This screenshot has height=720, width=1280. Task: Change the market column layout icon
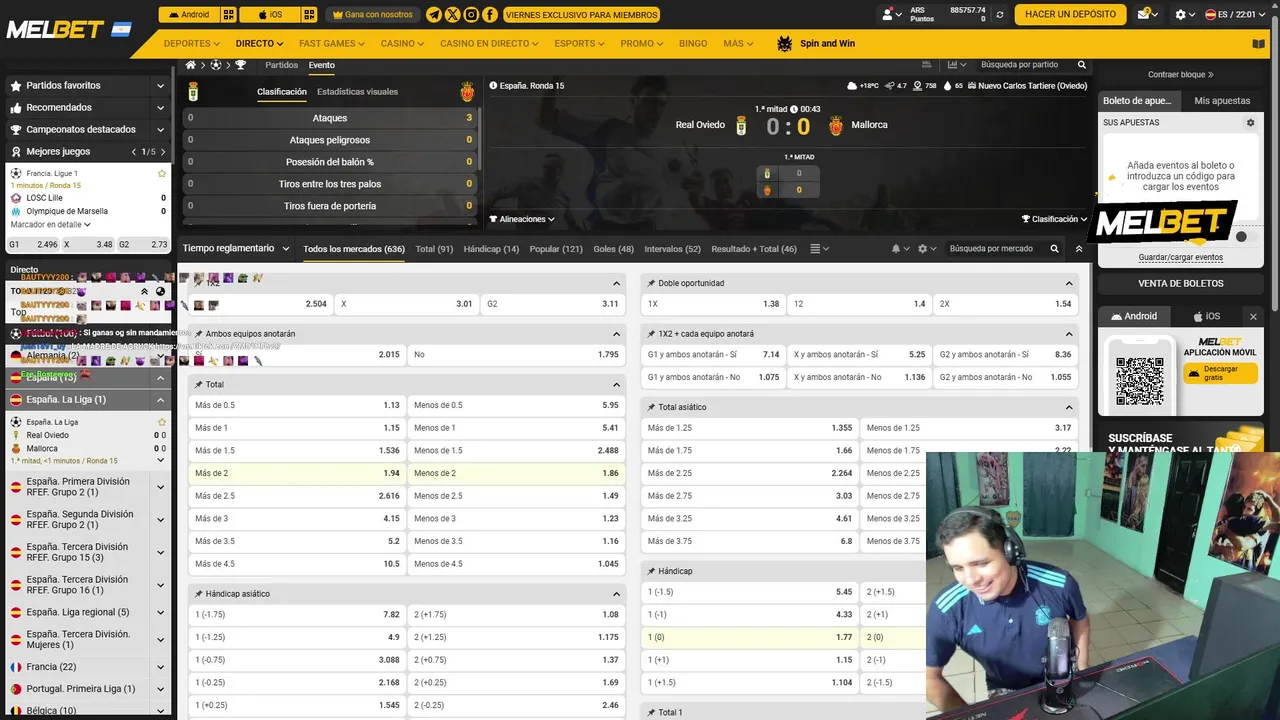(x=815, y=249)
